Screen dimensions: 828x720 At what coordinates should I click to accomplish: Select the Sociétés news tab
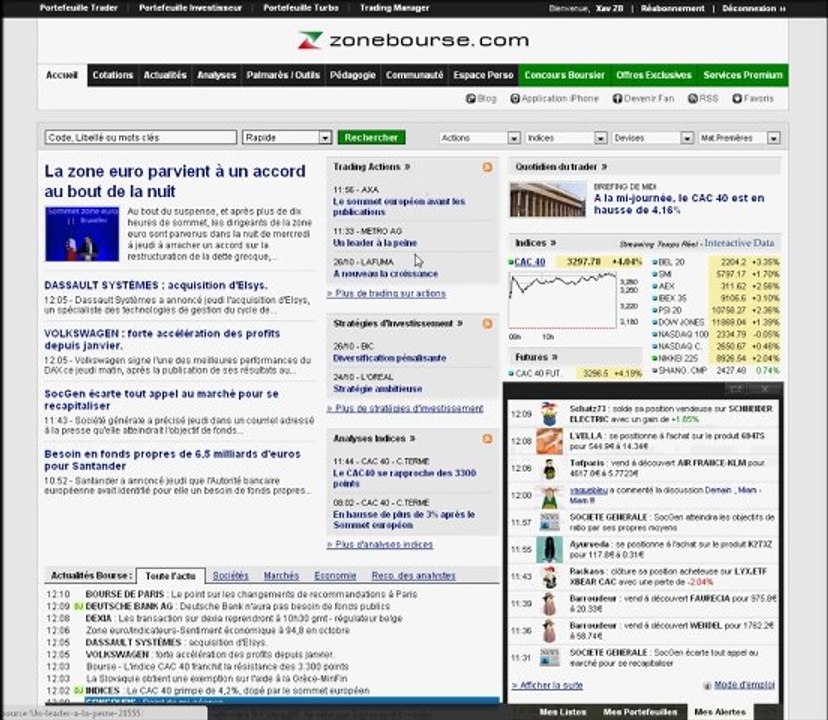(x=230, y=576)
